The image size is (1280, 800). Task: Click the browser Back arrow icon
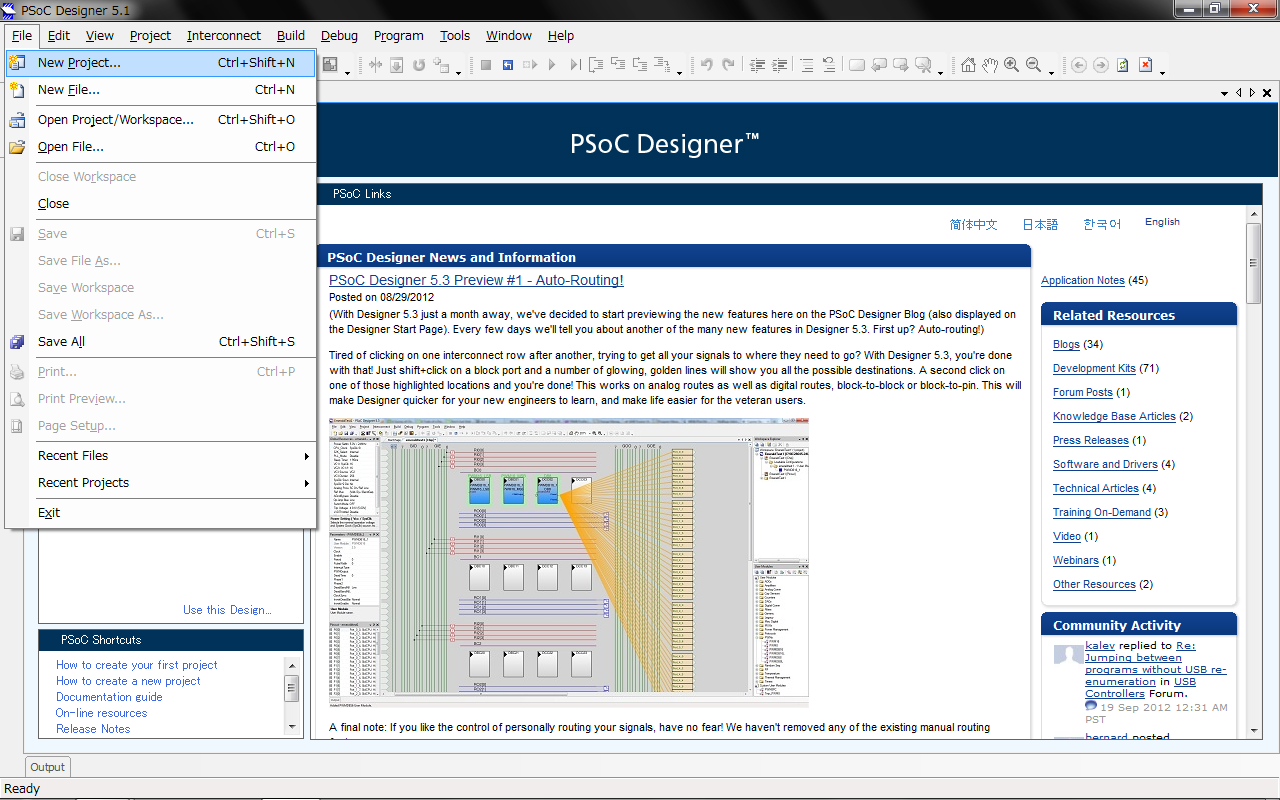(1079, 65)
